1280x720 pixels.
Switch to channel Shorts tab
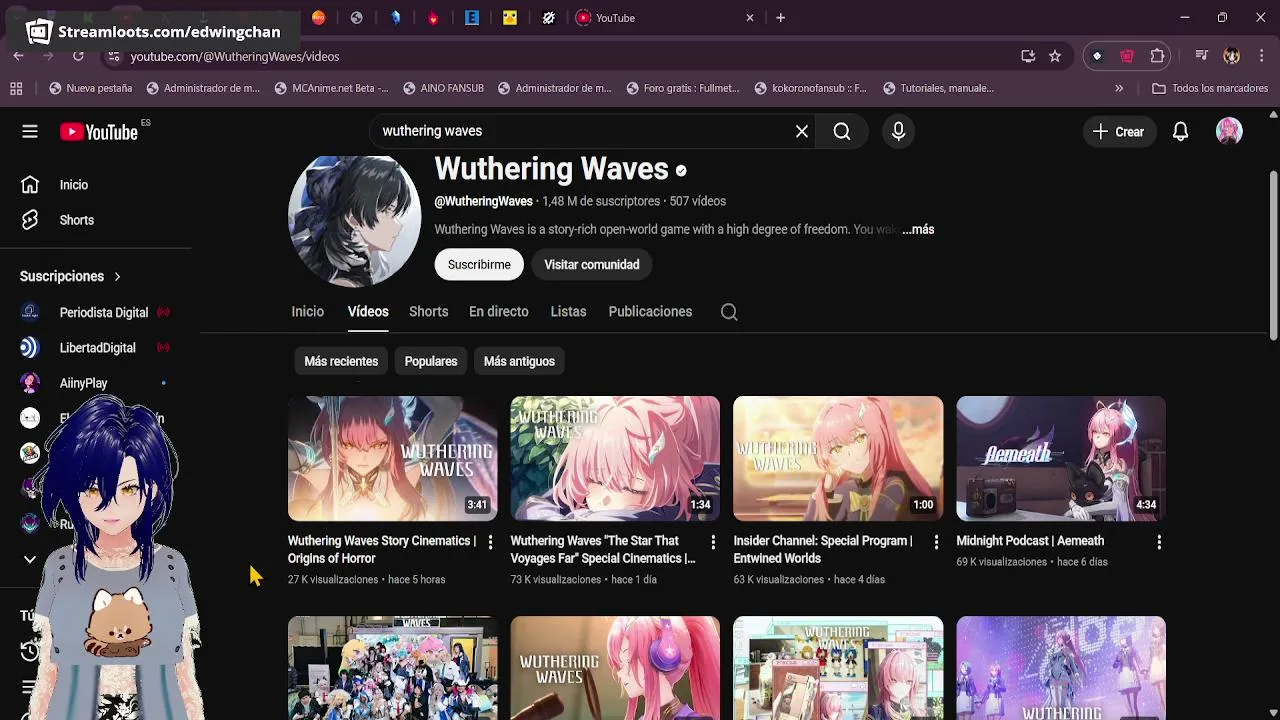click(x=428, y=312)
